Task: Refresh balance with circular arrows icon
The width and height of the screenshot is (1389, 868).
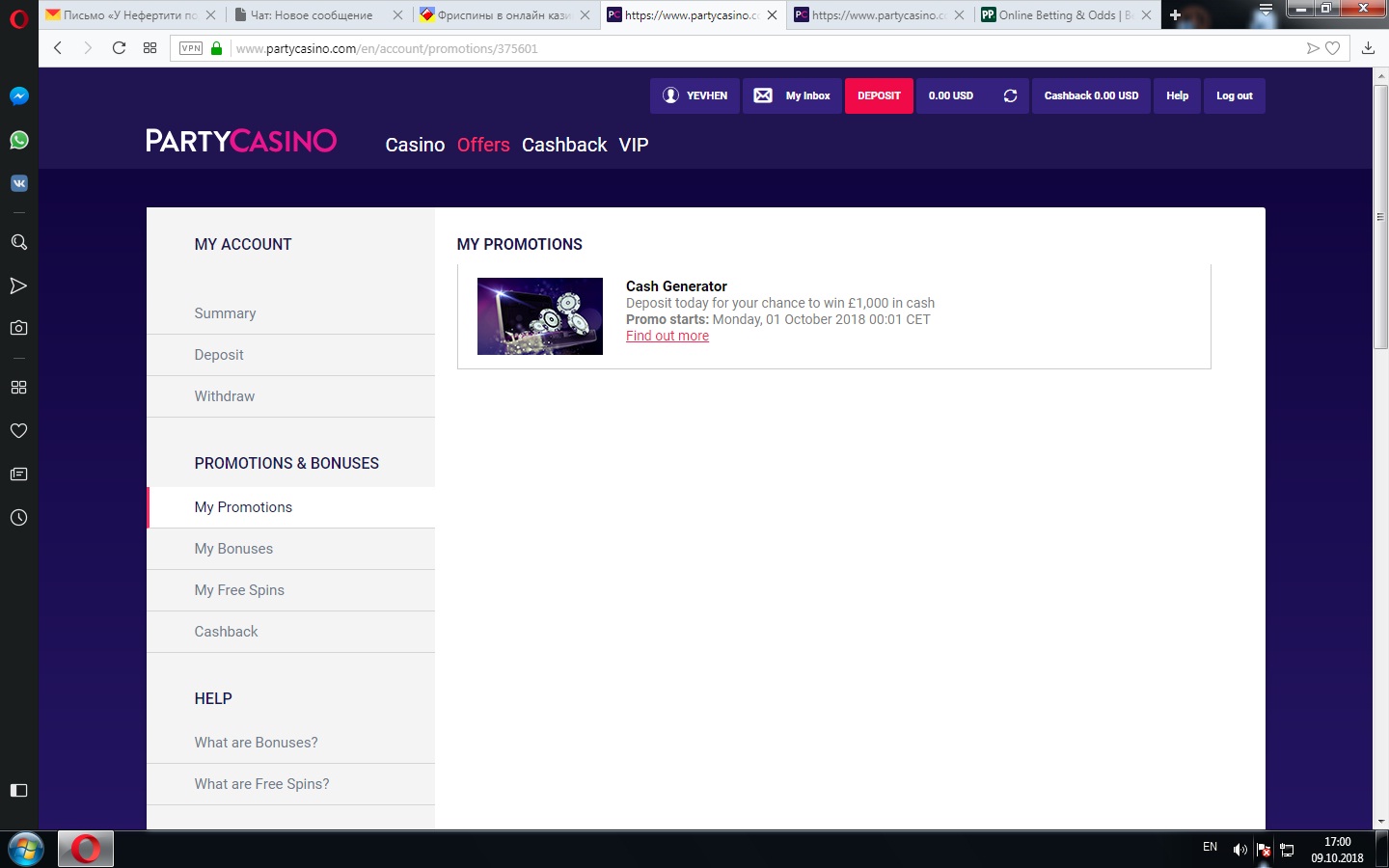Action: tap(1010, 95)
